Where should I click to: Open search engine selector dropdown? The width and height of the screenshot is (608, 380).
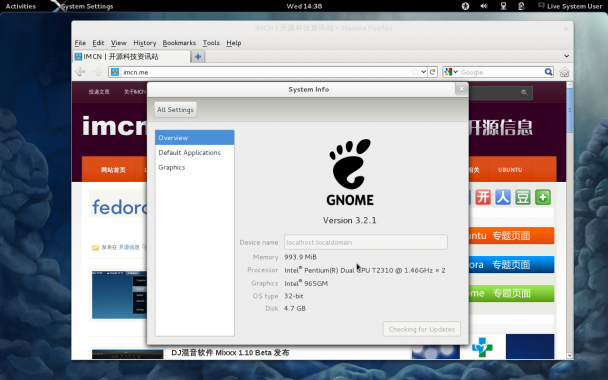pos(451,72)
